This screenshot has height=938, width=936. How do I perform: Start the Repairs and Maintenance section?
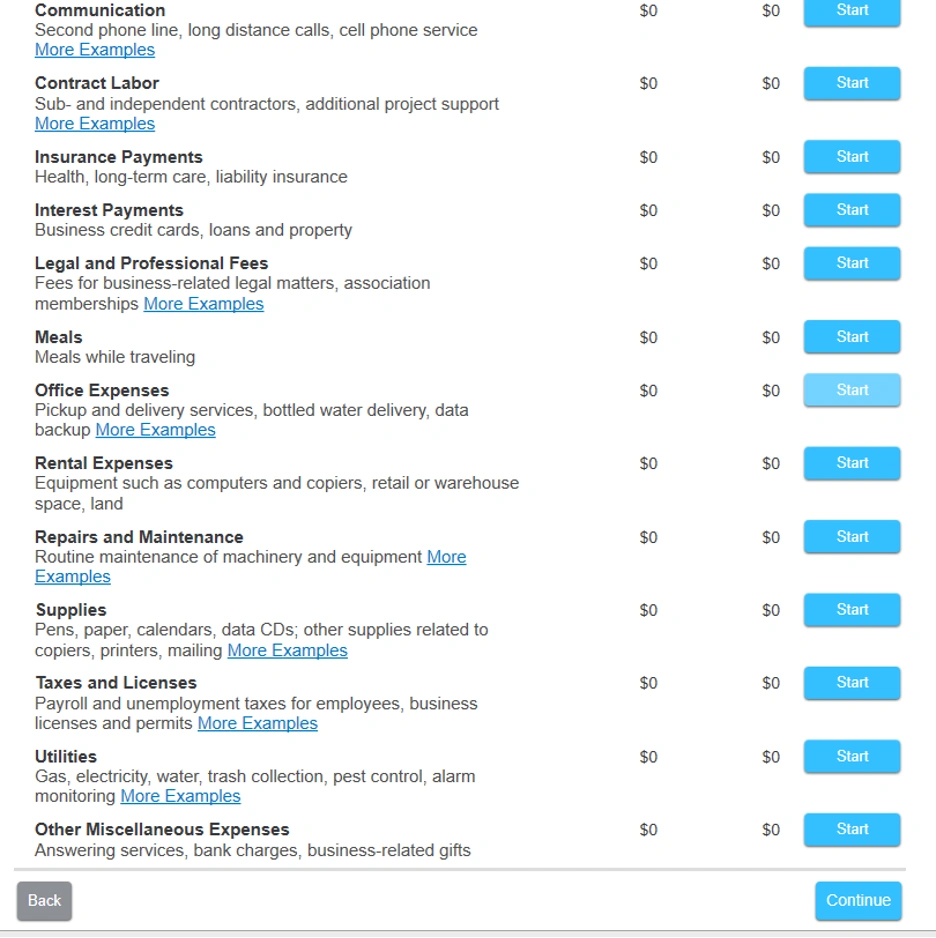tap(852, 537)
